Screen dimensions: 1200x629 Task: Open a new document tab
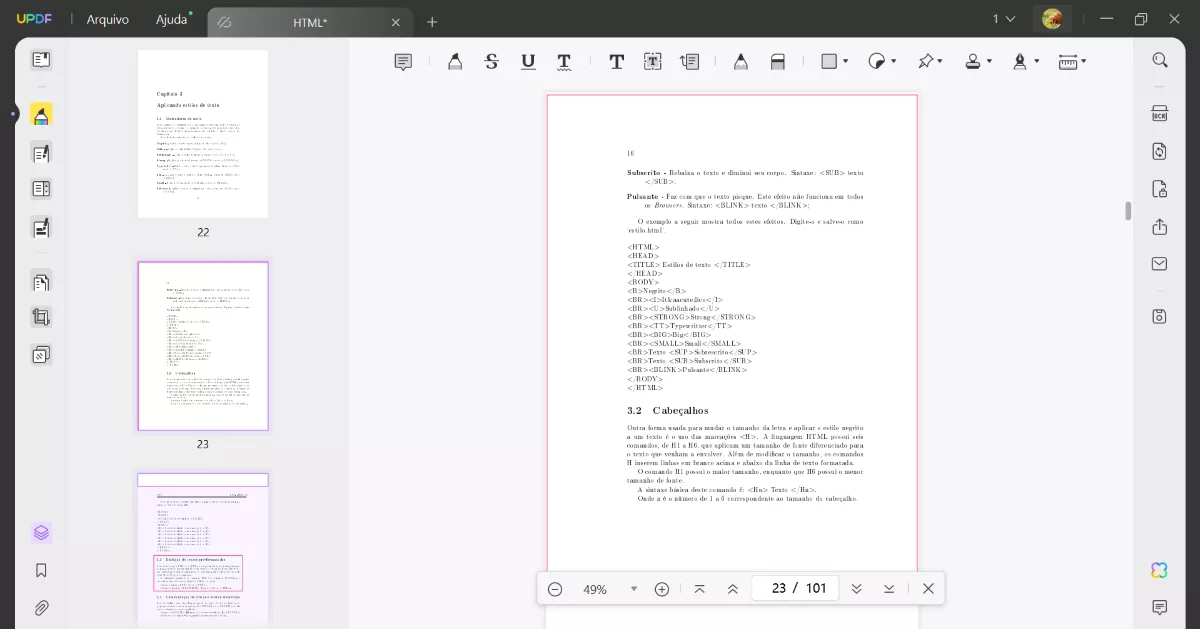[x=432, y=21]
